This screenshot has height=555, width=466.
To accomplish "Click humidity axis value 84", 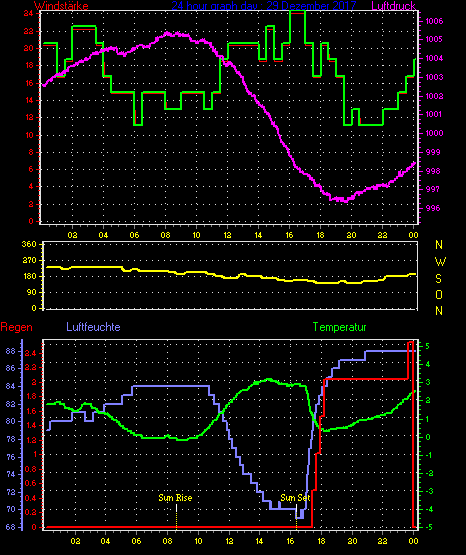I will pos(11,386).
